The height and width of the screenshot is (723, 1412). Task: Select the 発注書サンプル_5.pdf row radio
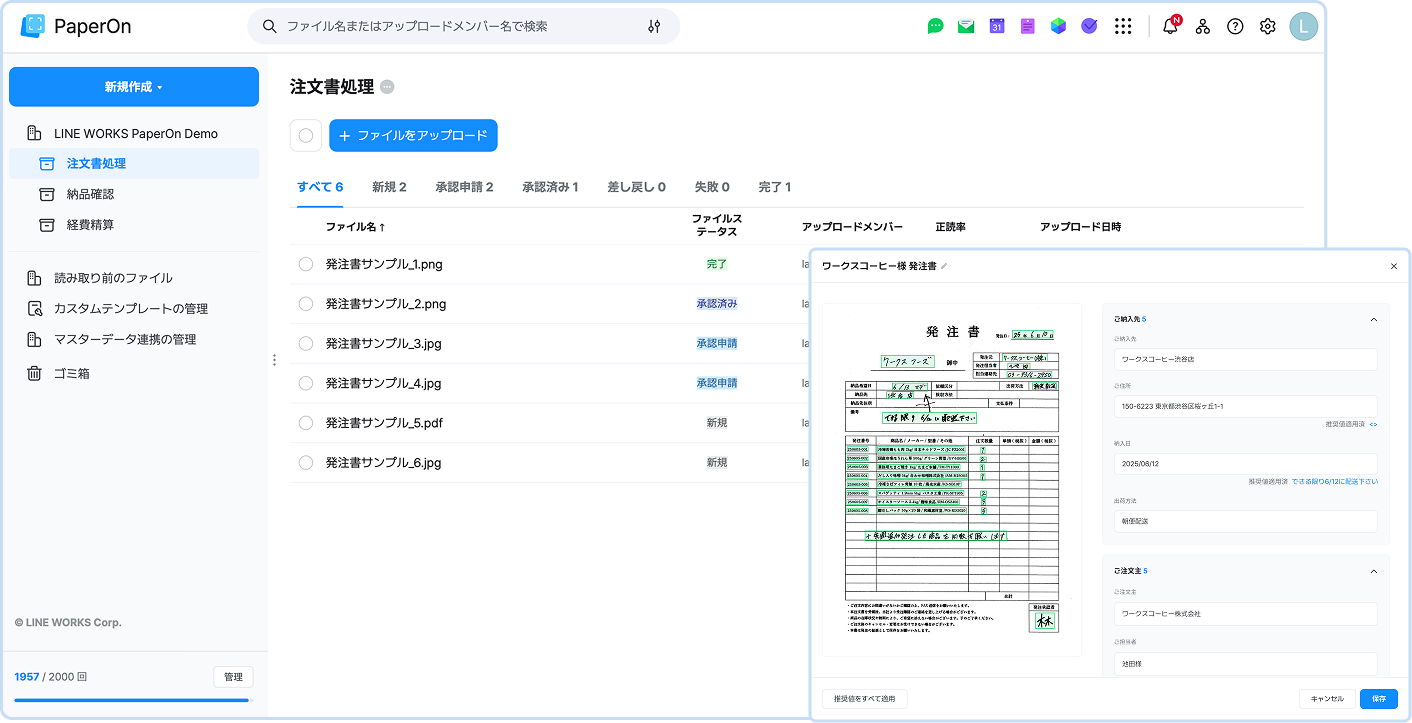coord(306,423)
